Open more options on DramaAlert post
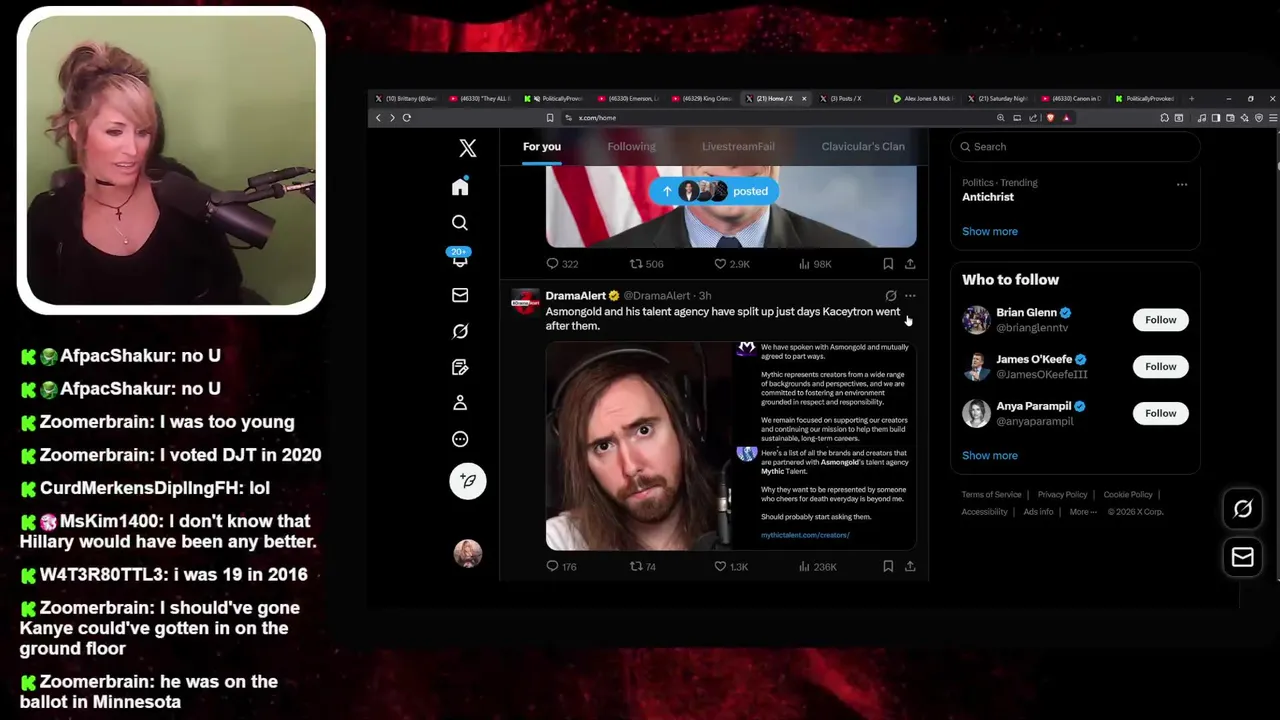Image resolution: width=1280 pixels, height=720 pixels. click(x=910, y=296)
